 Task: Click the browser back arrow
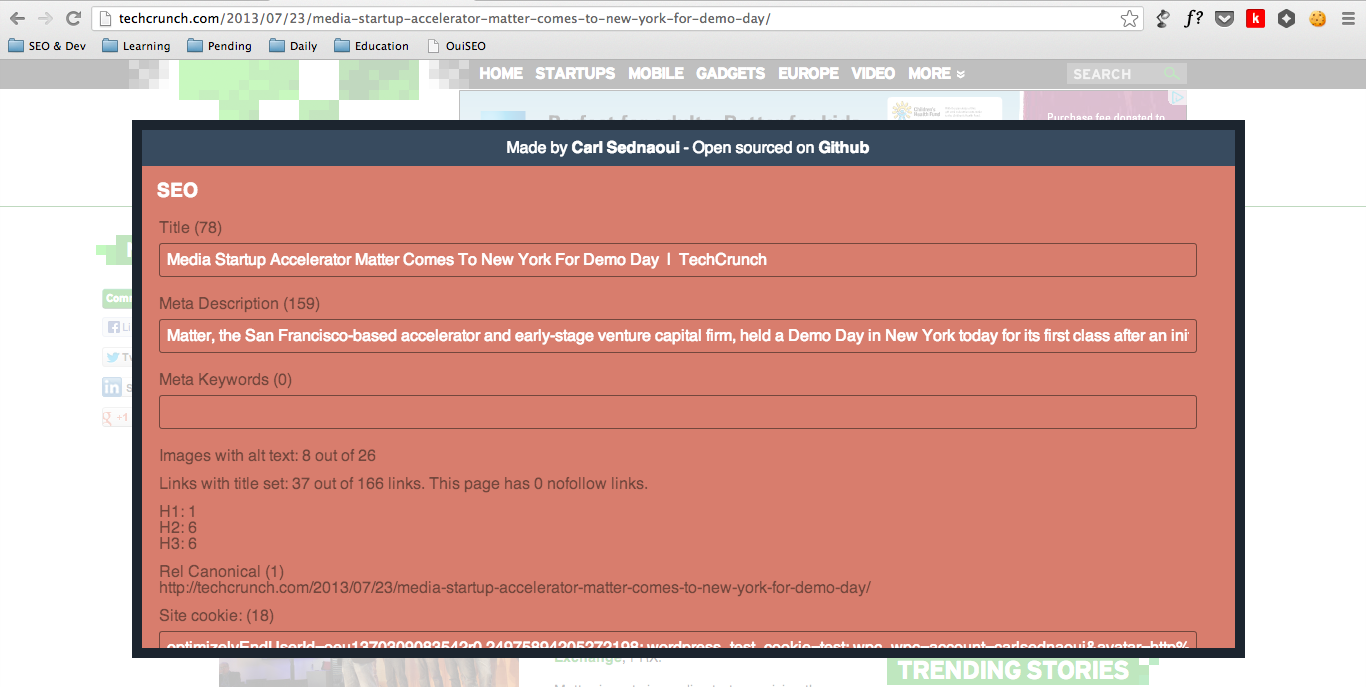(17, 18)
